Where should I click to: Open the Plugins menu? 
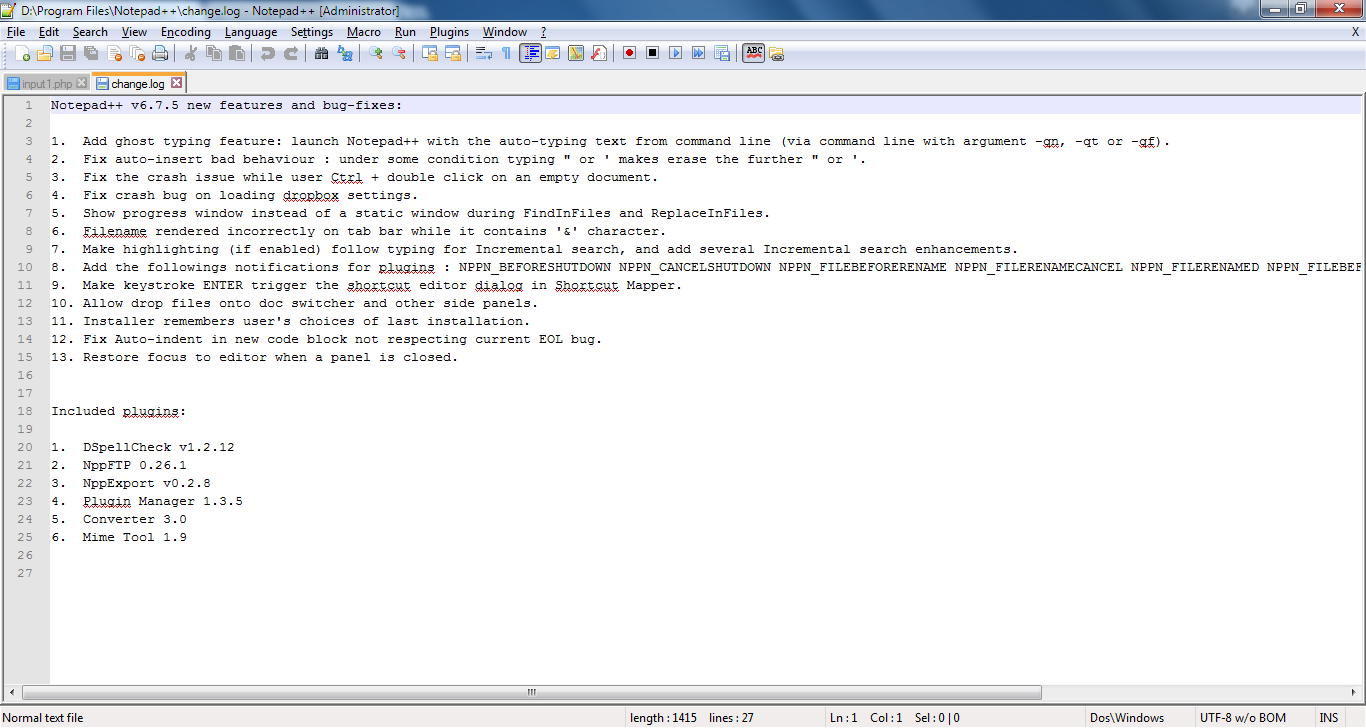click(x=450, y=32)
